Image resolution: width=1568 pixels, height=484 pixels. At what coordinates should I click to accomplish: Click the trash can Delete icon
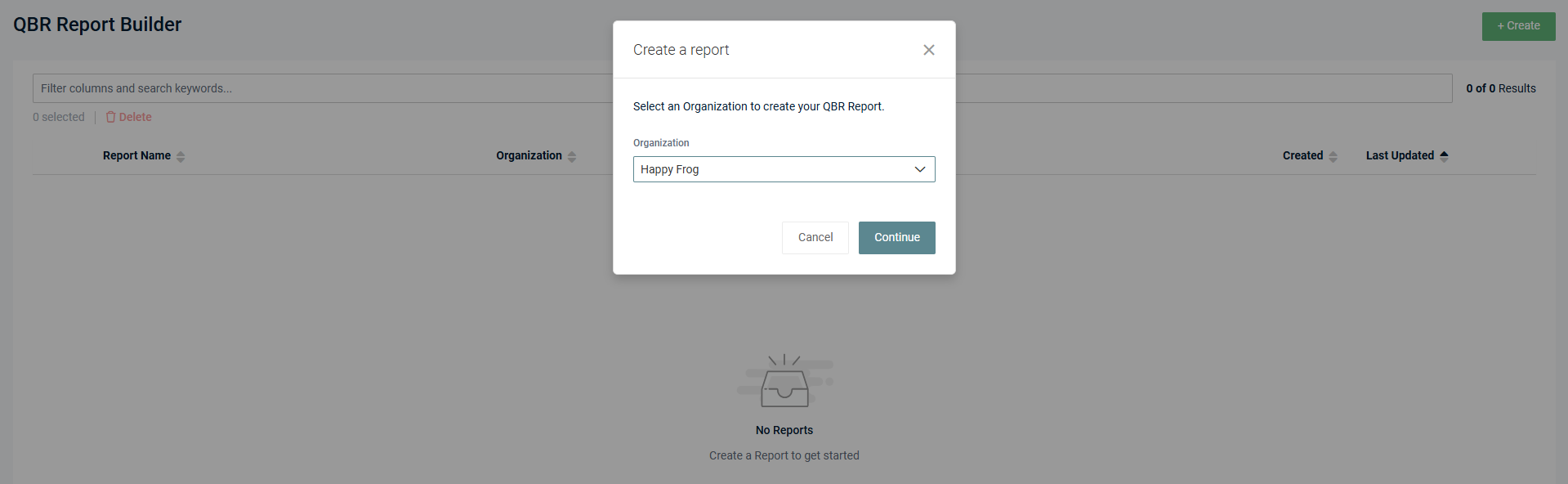111,117
